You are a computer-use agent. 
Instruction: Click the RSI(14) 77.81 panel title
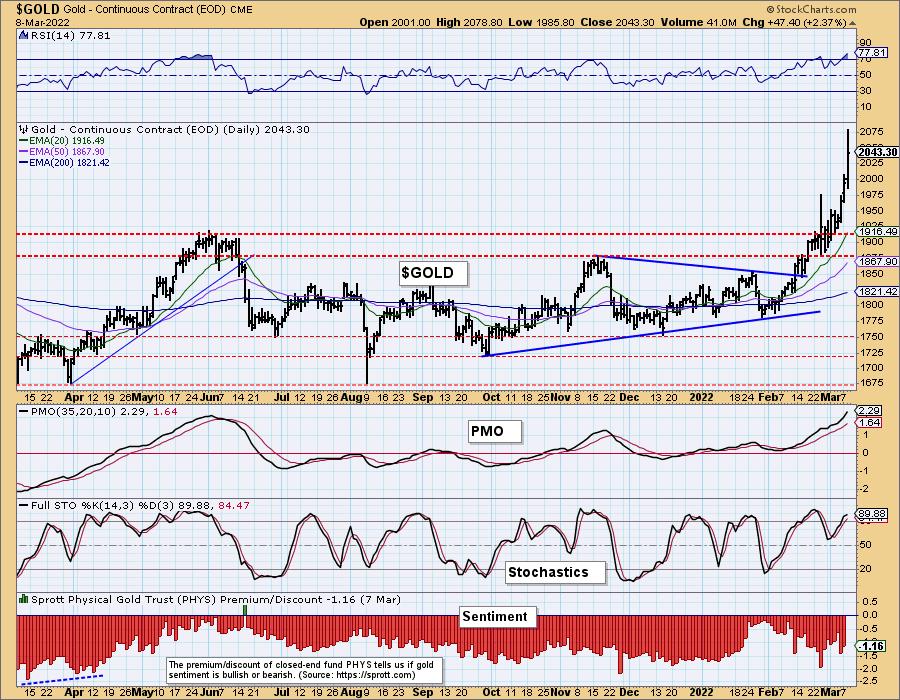tap(70, 36)
